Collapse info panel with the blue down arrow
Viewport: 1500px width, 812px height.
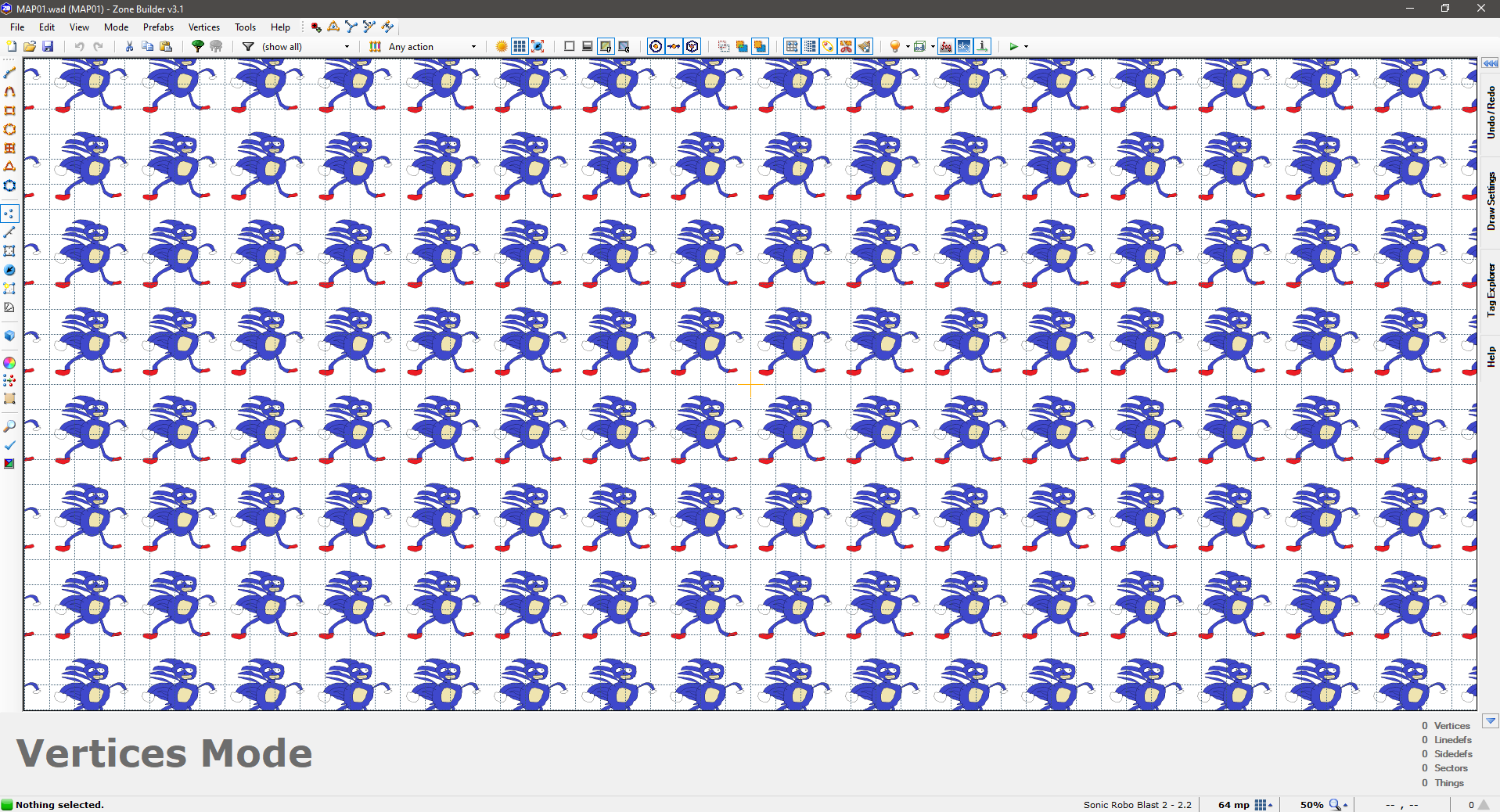pos(1491,721)
